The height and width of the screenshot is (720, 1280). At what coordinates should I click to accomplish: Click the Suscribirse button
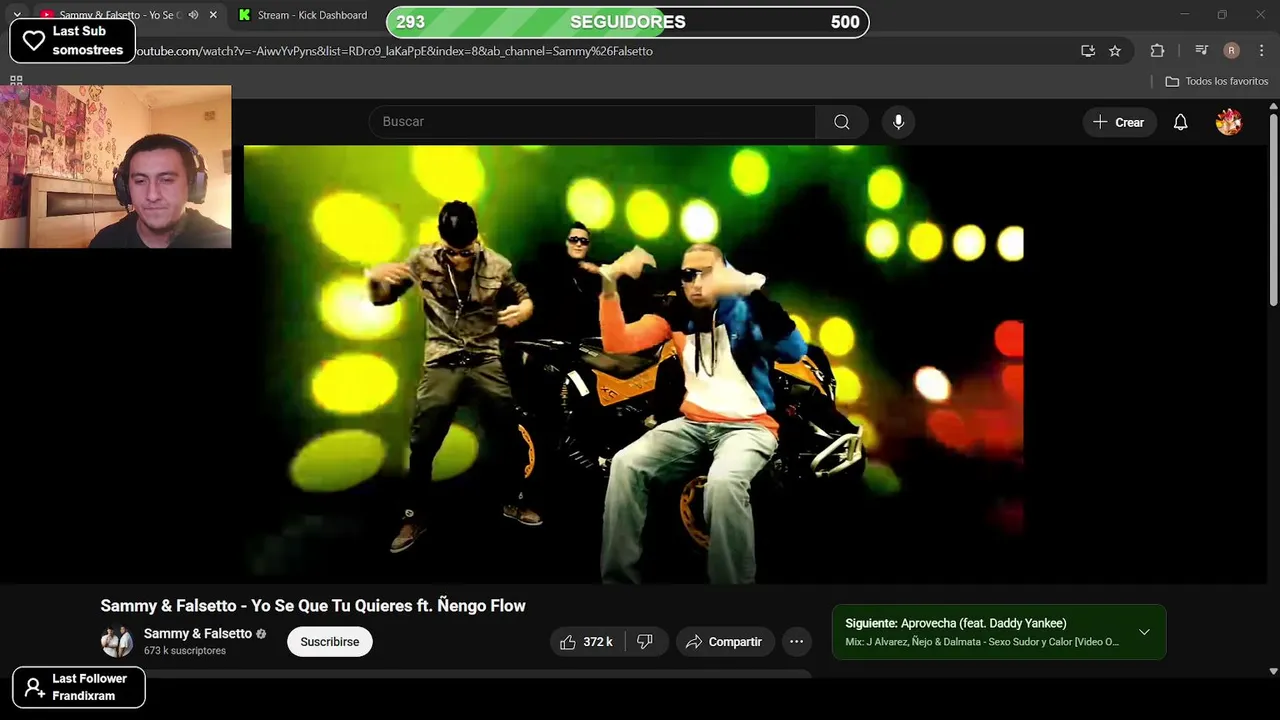tap(330, 642)
